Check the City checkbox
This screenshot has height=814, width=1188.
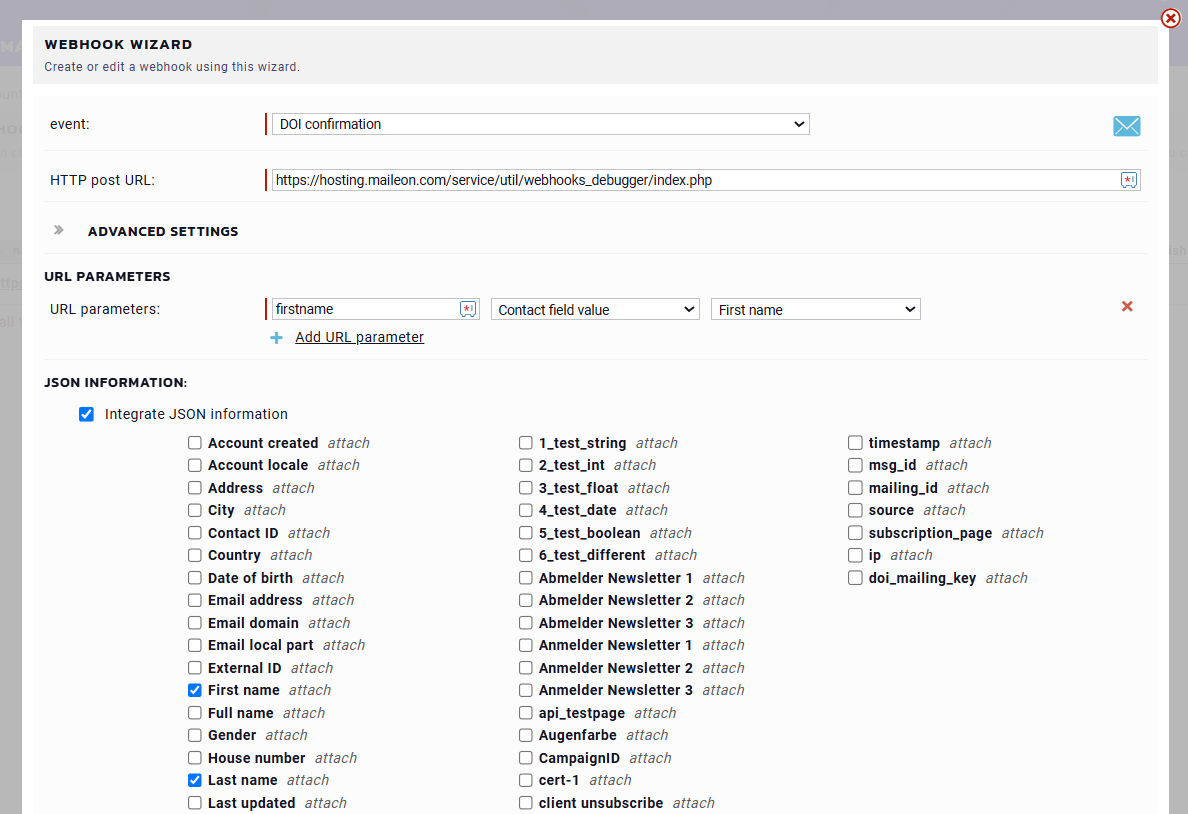[195, 510]
